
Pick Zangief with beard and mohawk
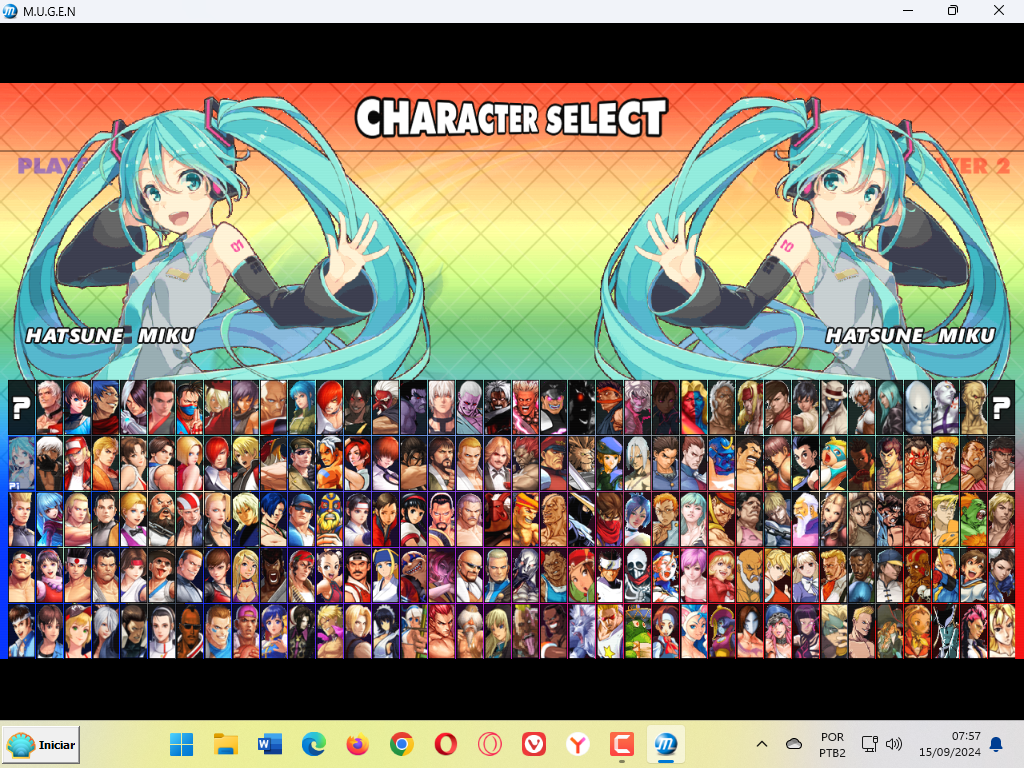click(918, 520)
